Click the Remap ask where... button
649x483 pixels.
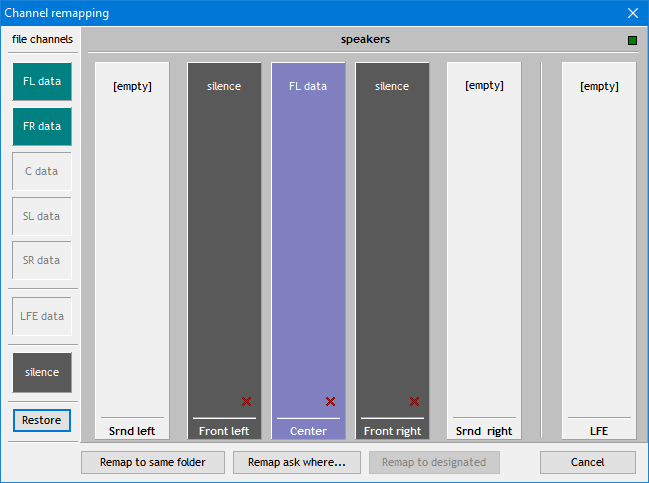point(296,462)
